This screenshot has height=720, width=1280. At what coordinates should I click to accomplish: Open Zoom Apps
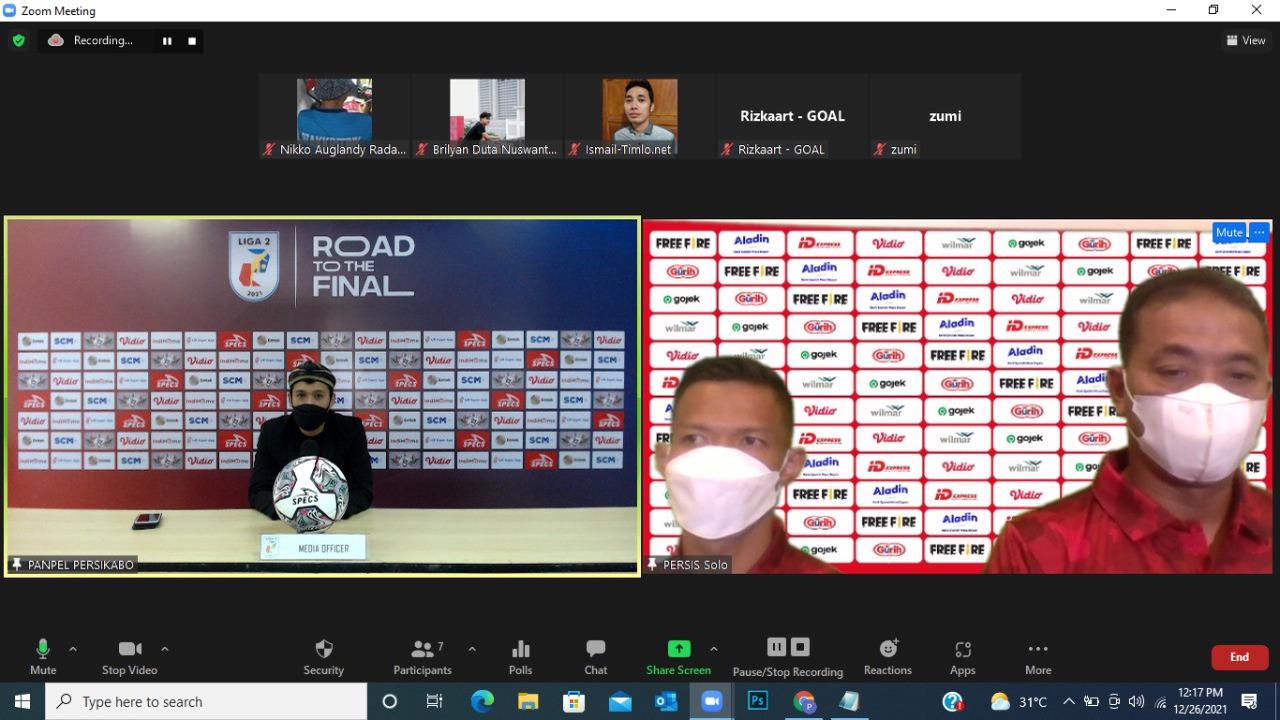(x=961, y=655)
